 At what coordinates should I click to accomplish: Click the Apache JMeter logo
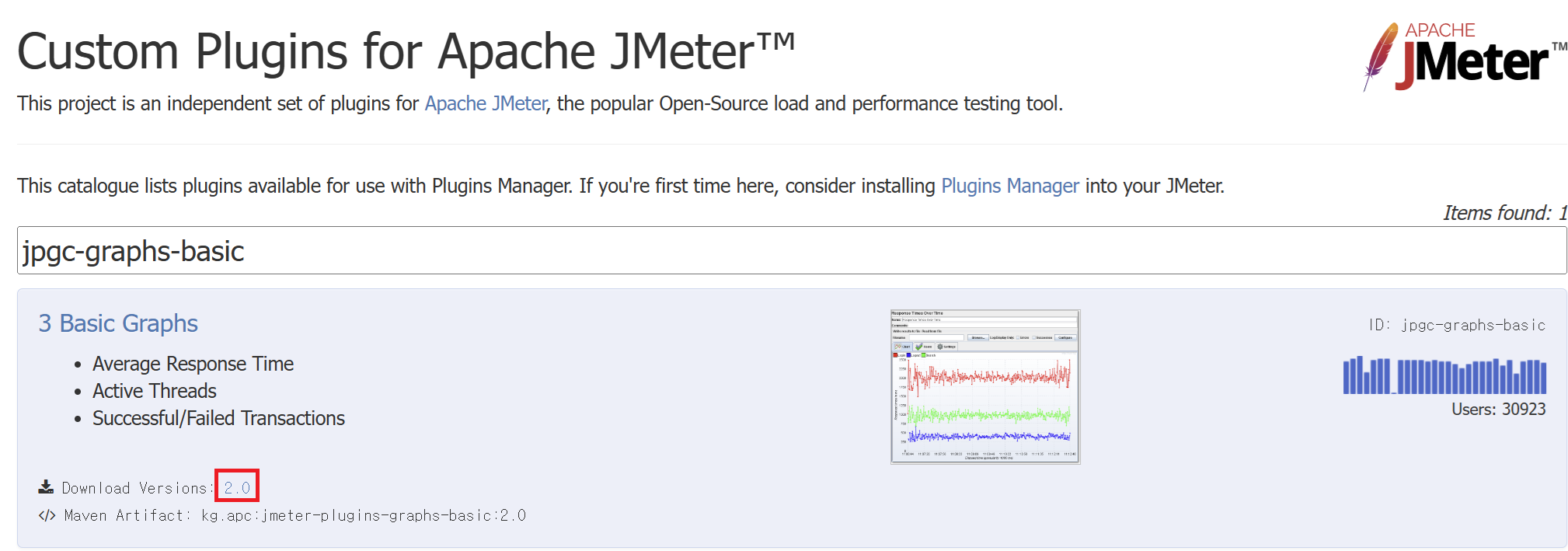(1465, 57)
